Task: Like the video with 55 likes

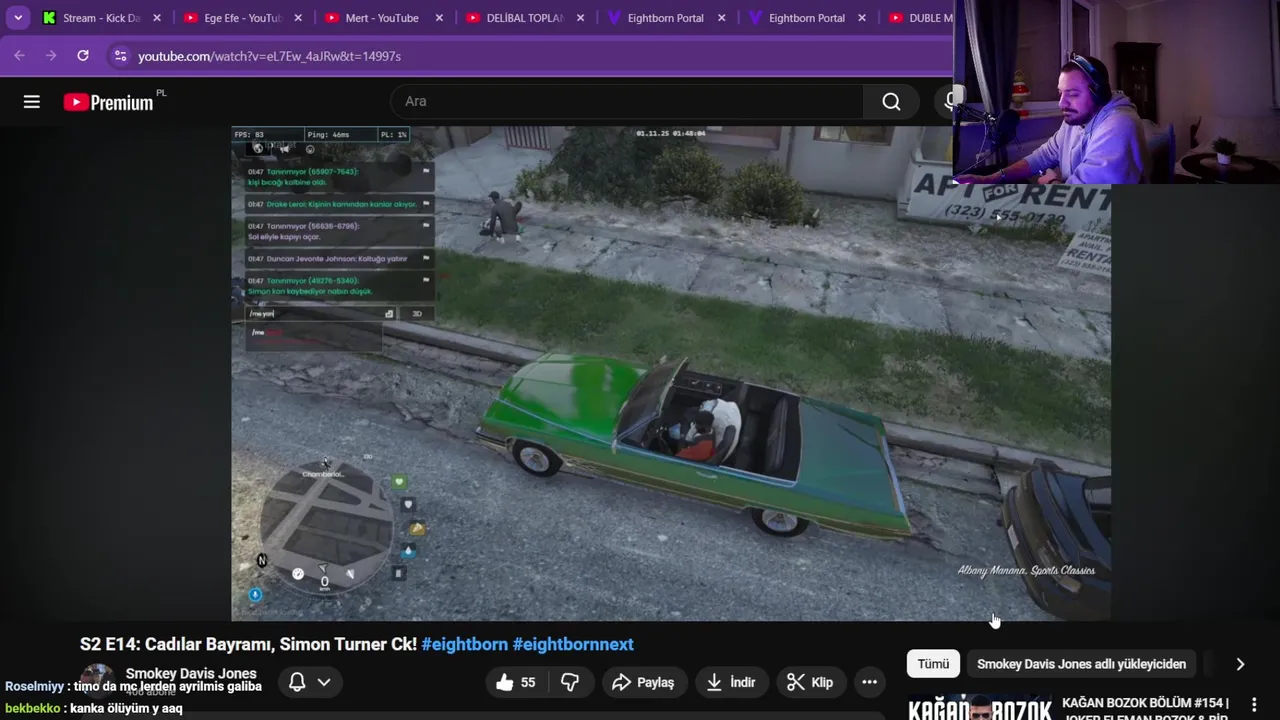Action: 516,682
